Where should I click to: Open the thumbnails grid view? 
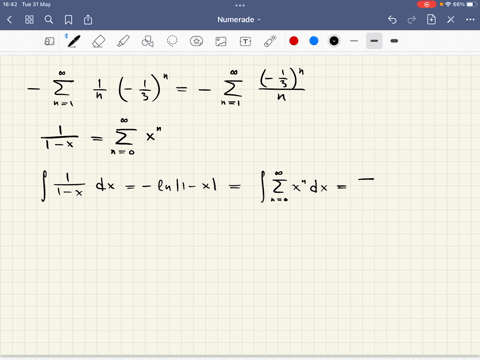coord(29,20)
